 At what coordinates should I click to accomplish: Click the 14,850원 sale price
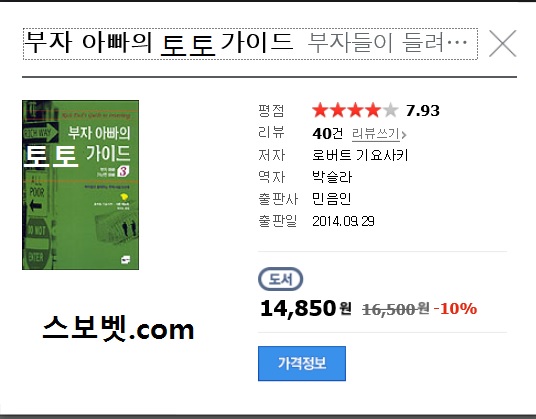coord(306,308)
